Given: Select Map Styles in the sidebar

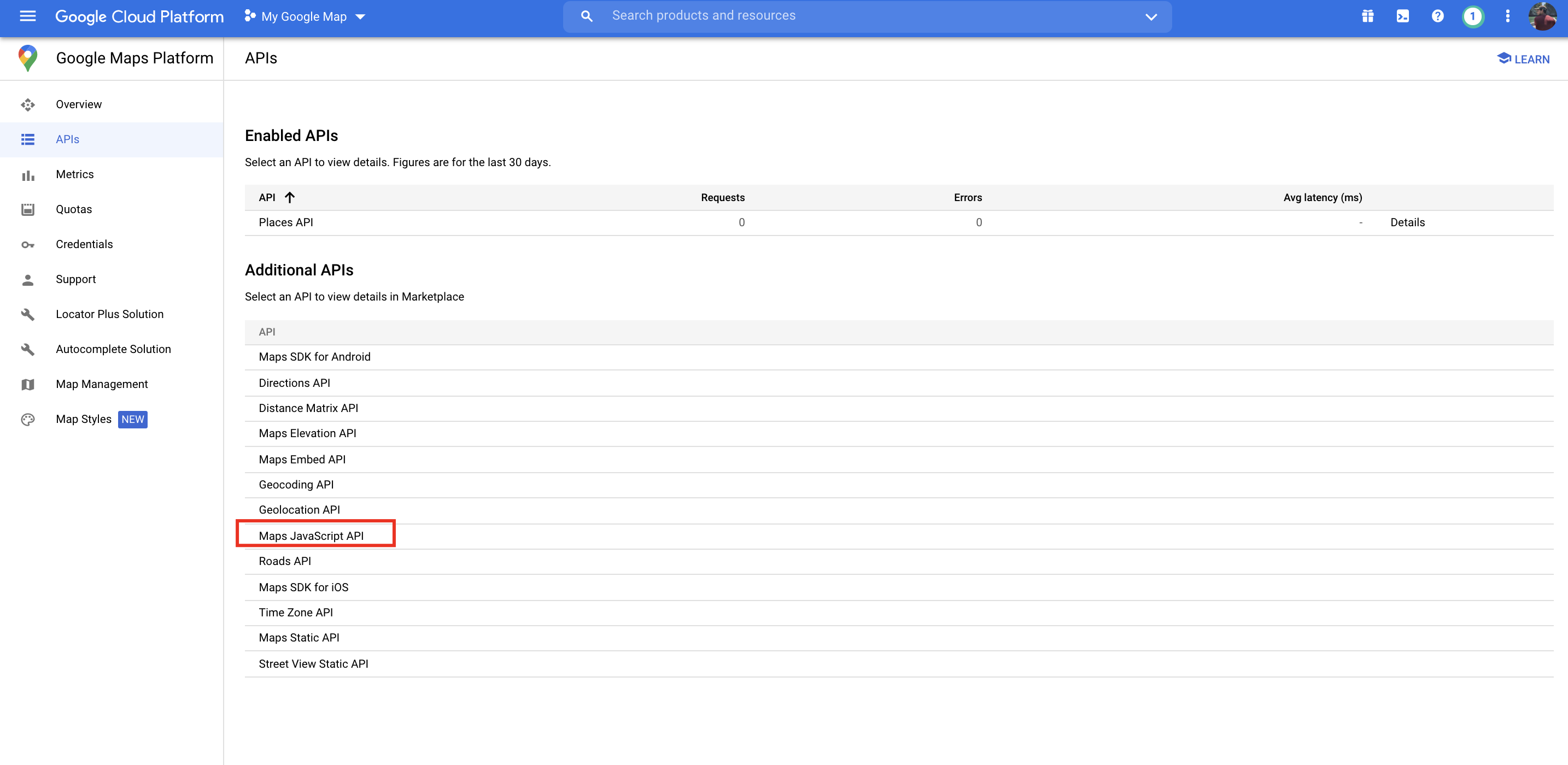Looking at the screenshot, I should pos(84,419).
